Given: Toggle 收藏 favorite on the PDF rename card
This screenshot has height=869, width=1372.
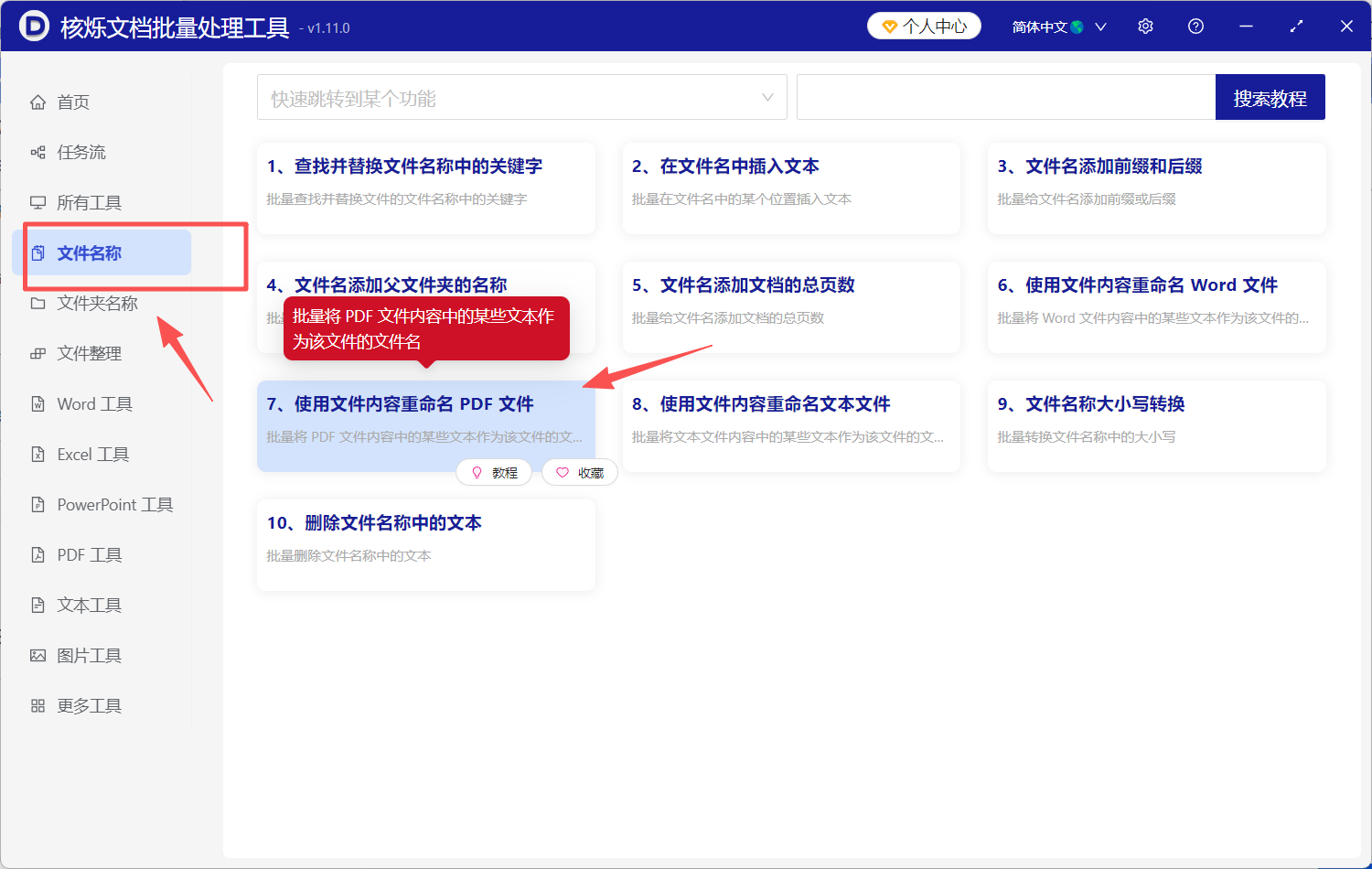Looking at the screenshot, I should tap(579, 472).
